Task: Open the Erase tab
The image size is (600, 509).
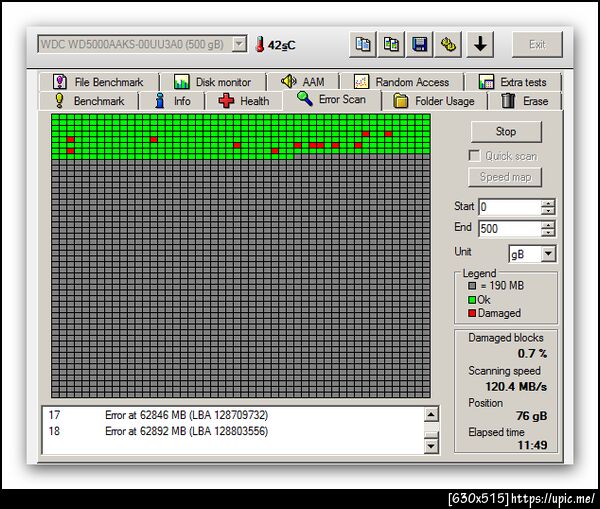Action: pyautogui.click(x=525, y=101)
